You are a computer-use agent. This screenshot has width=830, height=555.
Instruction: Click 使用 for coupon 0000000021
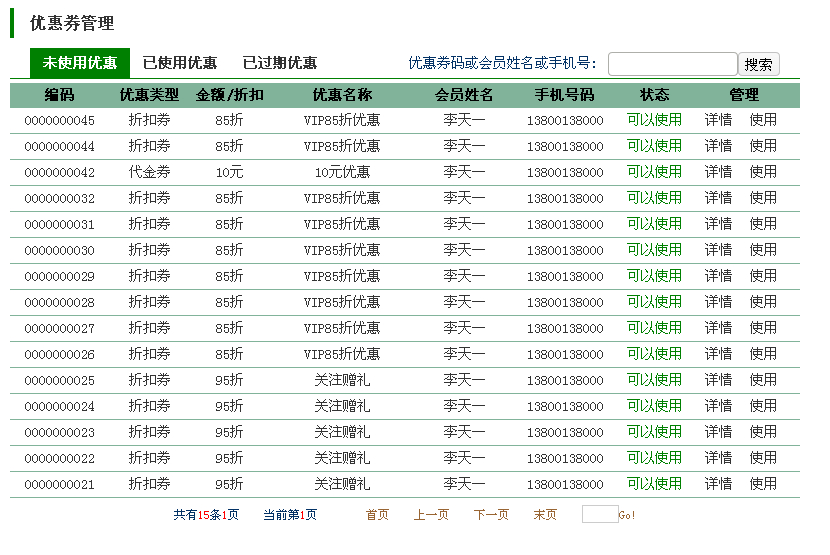tap(763, 484)
